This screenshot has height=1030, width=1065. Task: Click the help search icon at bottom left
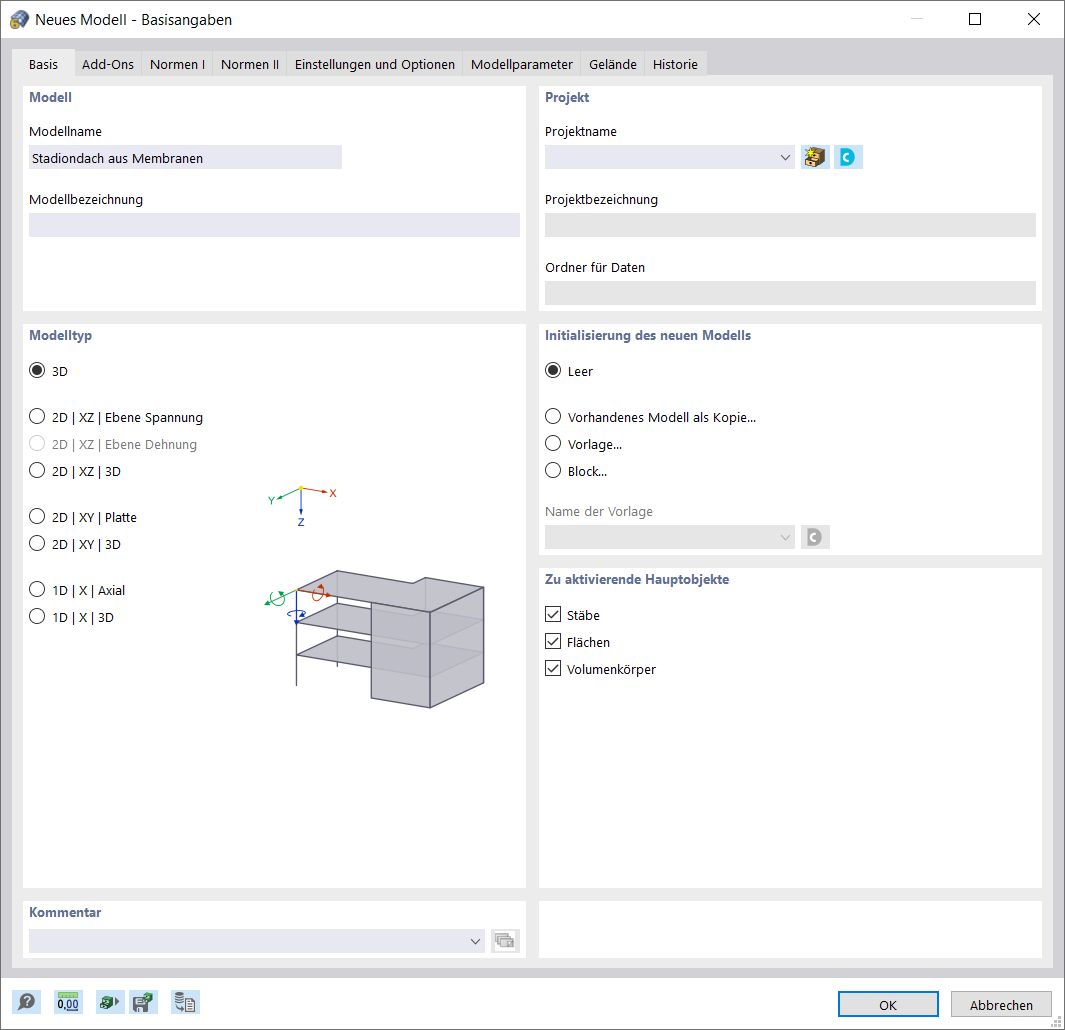pyautogui.click(x=26, y=1002)
